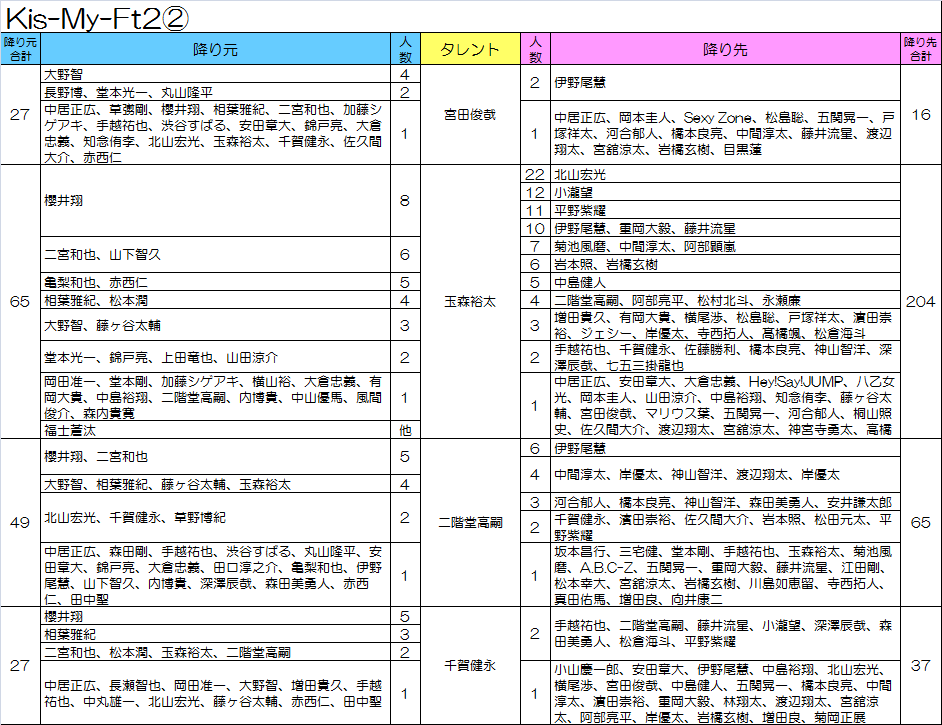
Task: Select the cell '亀梨和也、赤西仁'
Action: pos(215,282)
